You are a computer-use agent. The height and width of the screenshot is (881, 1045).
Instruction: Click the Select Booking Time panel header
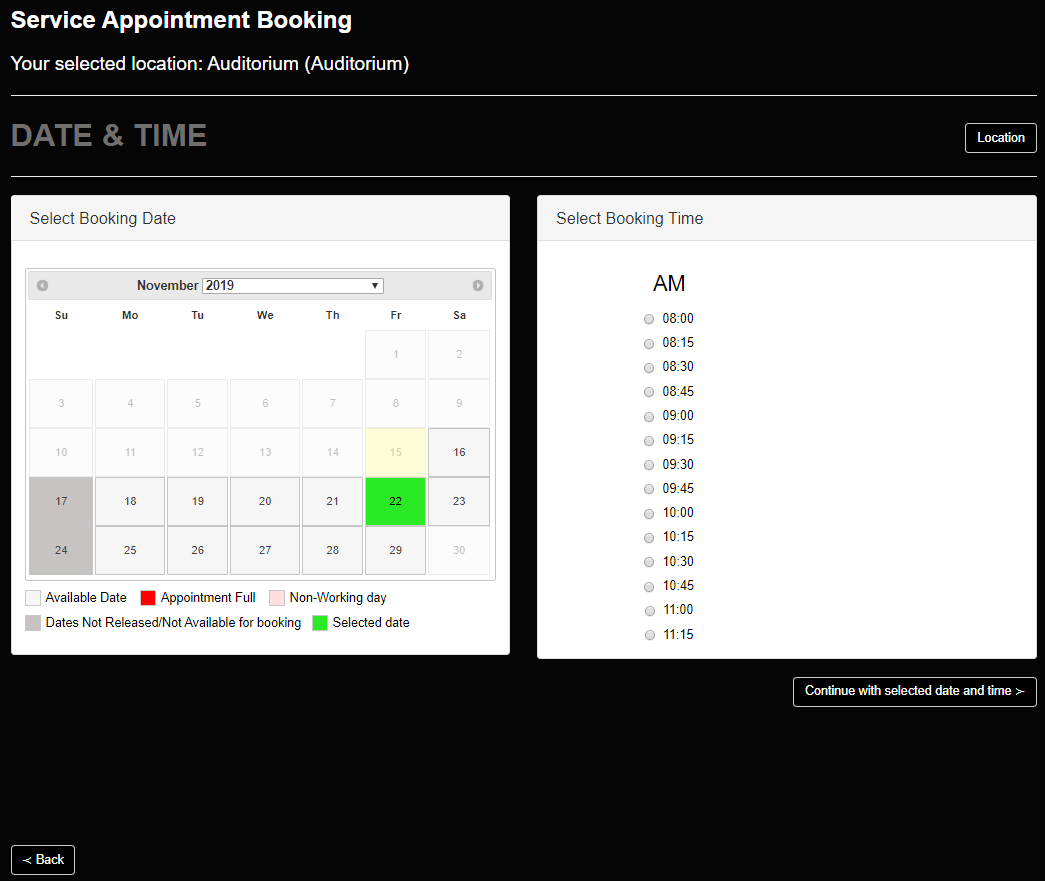[x=629, y=218]
